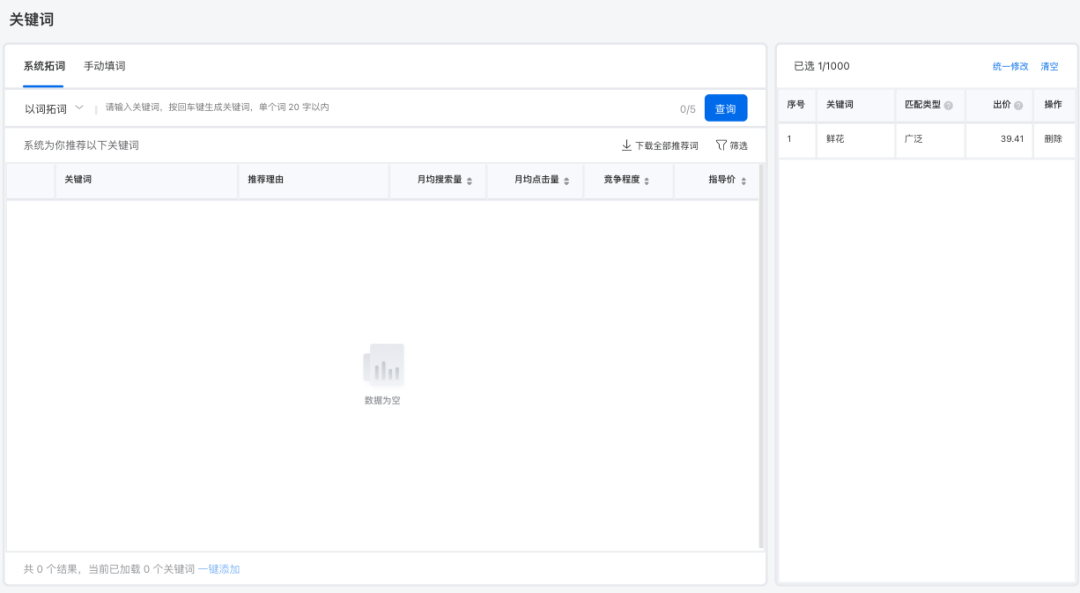Sort by 指导价 using its sort arrows
The width and height of the screenshot is (1080, 593).
tap(743, 181)
